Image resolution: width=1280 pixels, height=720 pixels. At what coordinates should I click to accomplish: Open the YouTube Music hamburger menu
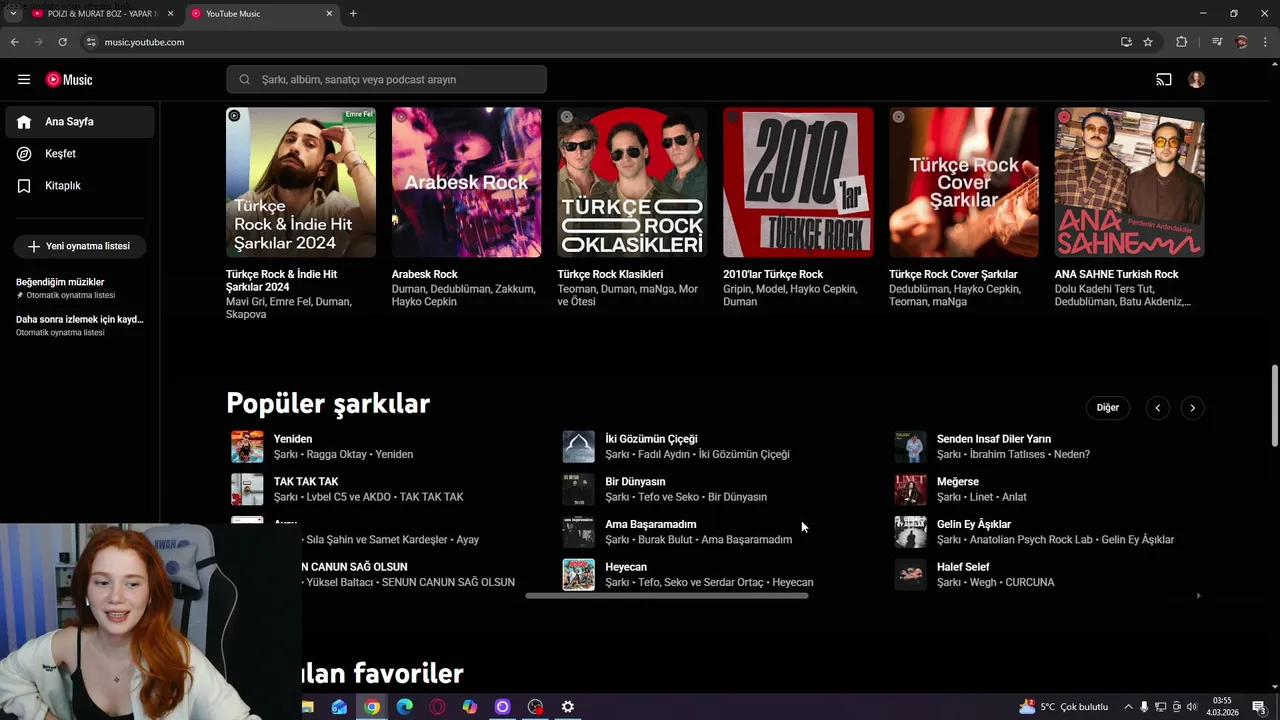(24, 79)
